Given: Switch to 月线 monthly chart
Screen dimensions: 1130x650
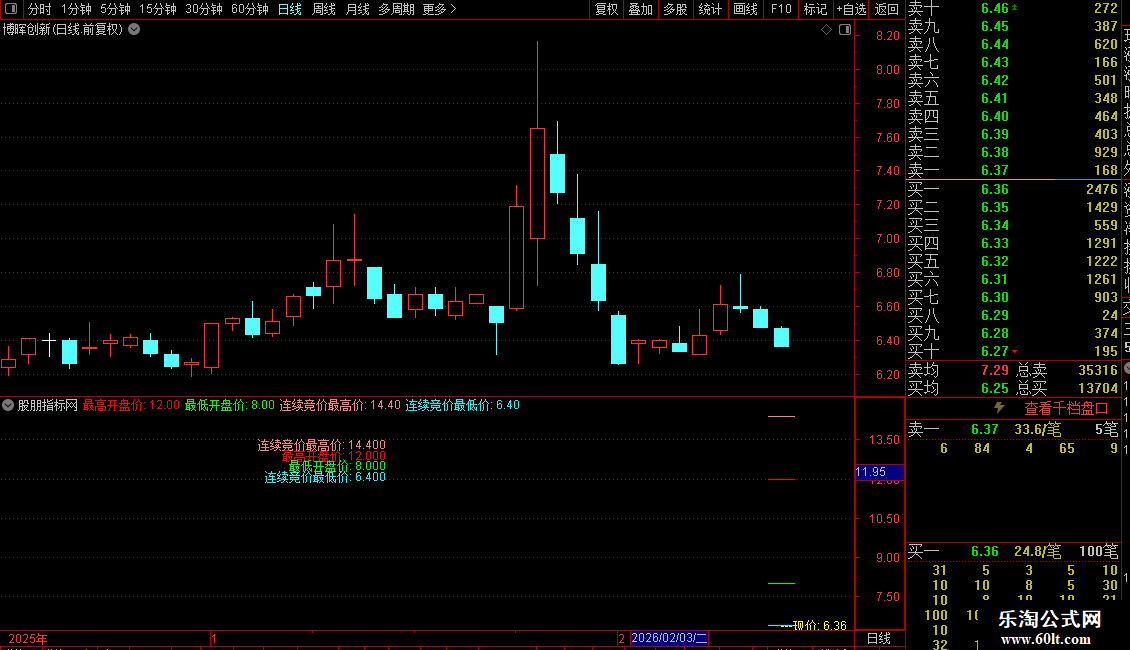Looking at the screenshot, I should (357, 9).
